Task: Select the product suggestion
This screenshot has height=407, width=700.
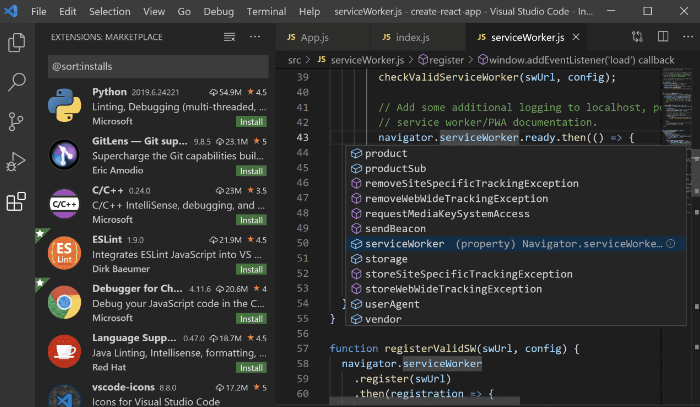Action: point(516,153)
